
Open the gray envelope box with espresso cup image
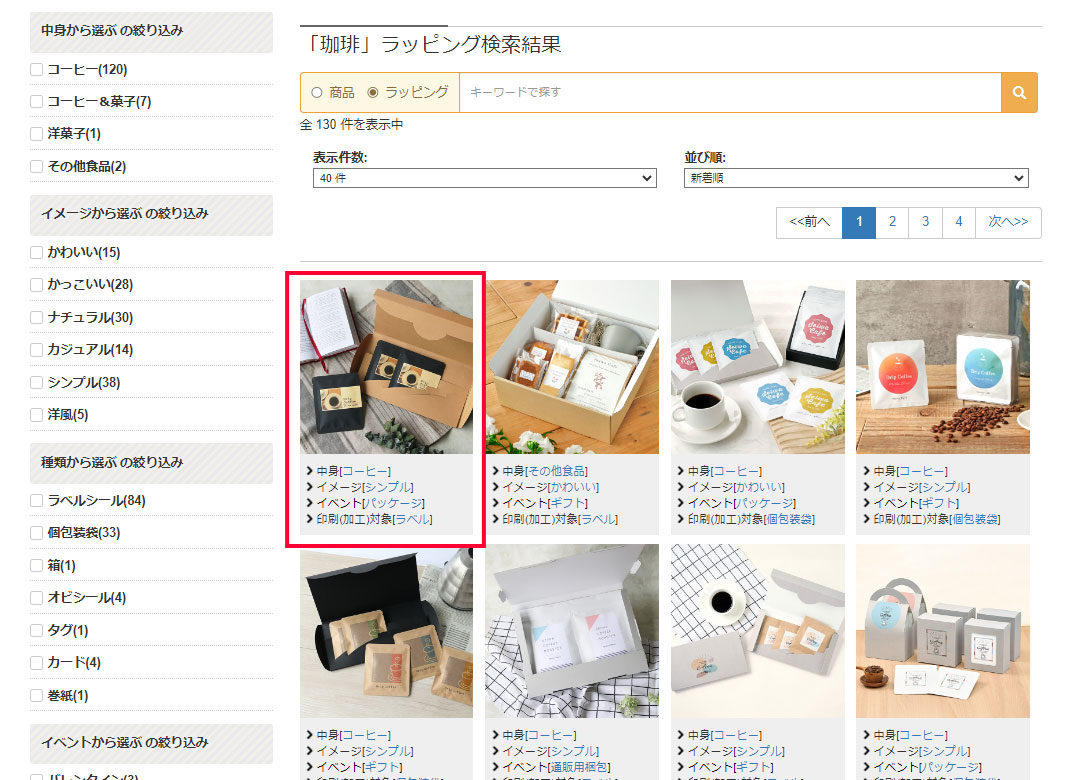(758, 631)
